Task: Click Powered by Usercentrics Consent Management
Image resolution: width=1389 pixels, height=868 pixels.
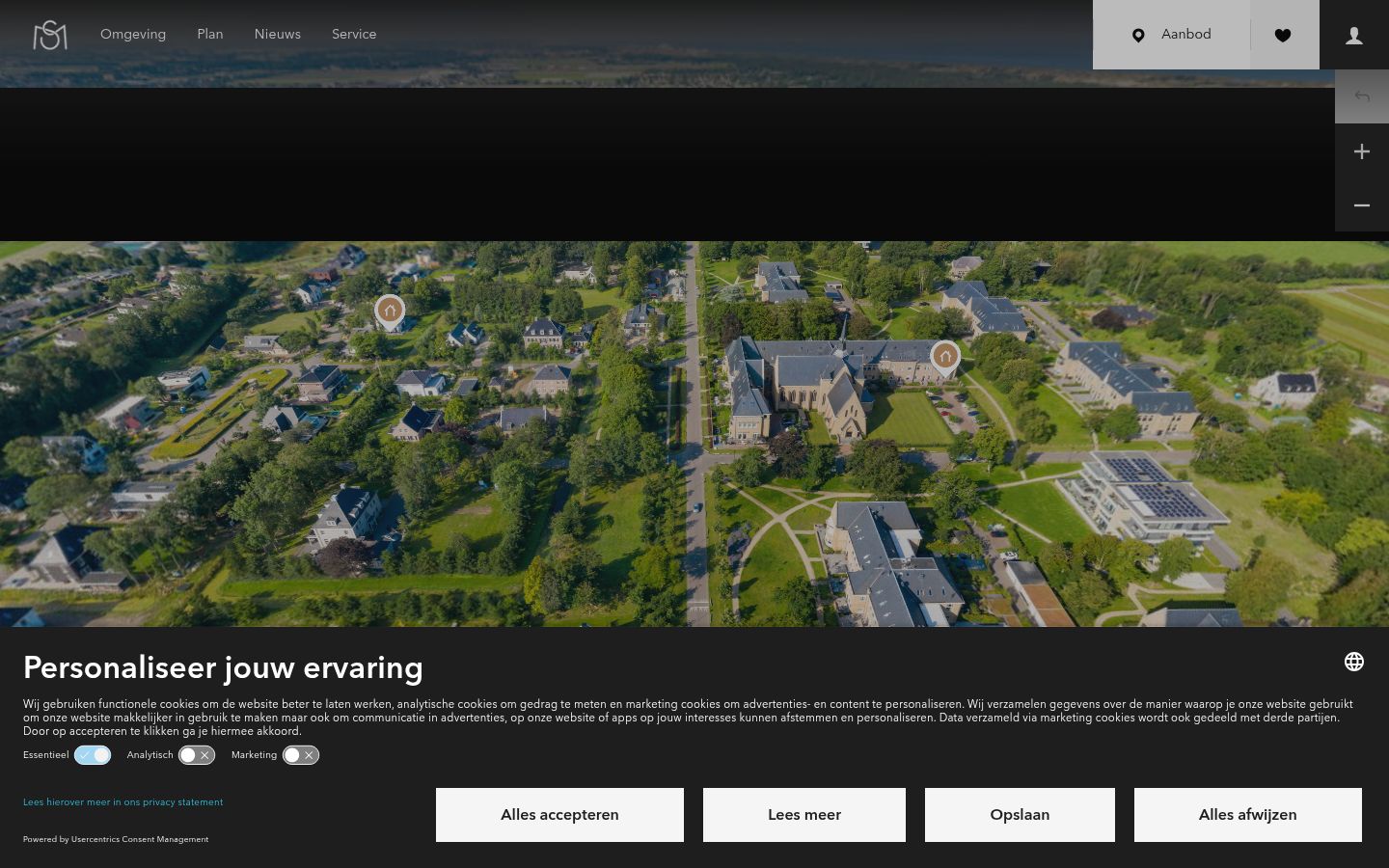Action: pos(116,839)
